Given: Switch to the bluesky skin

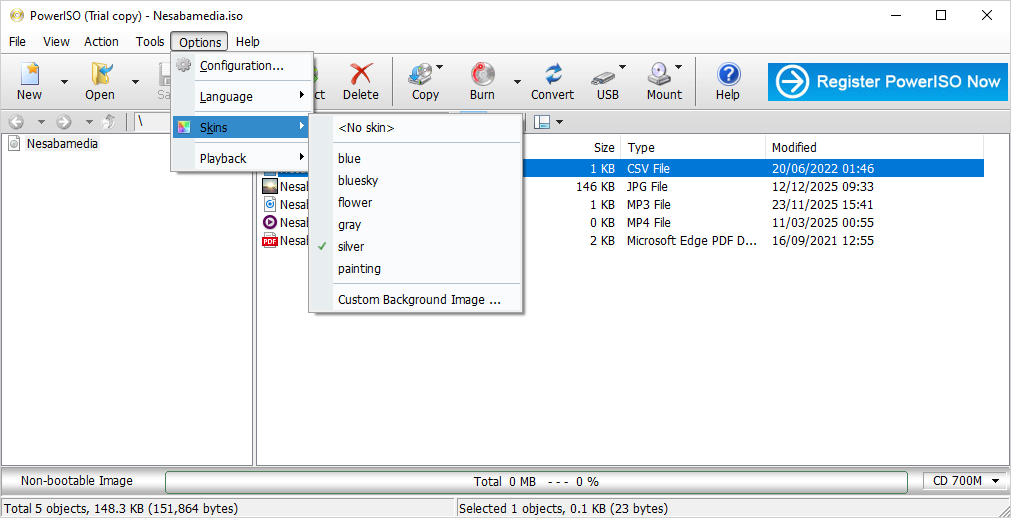Looking at the screenshot, I should (x=358, y=181).
